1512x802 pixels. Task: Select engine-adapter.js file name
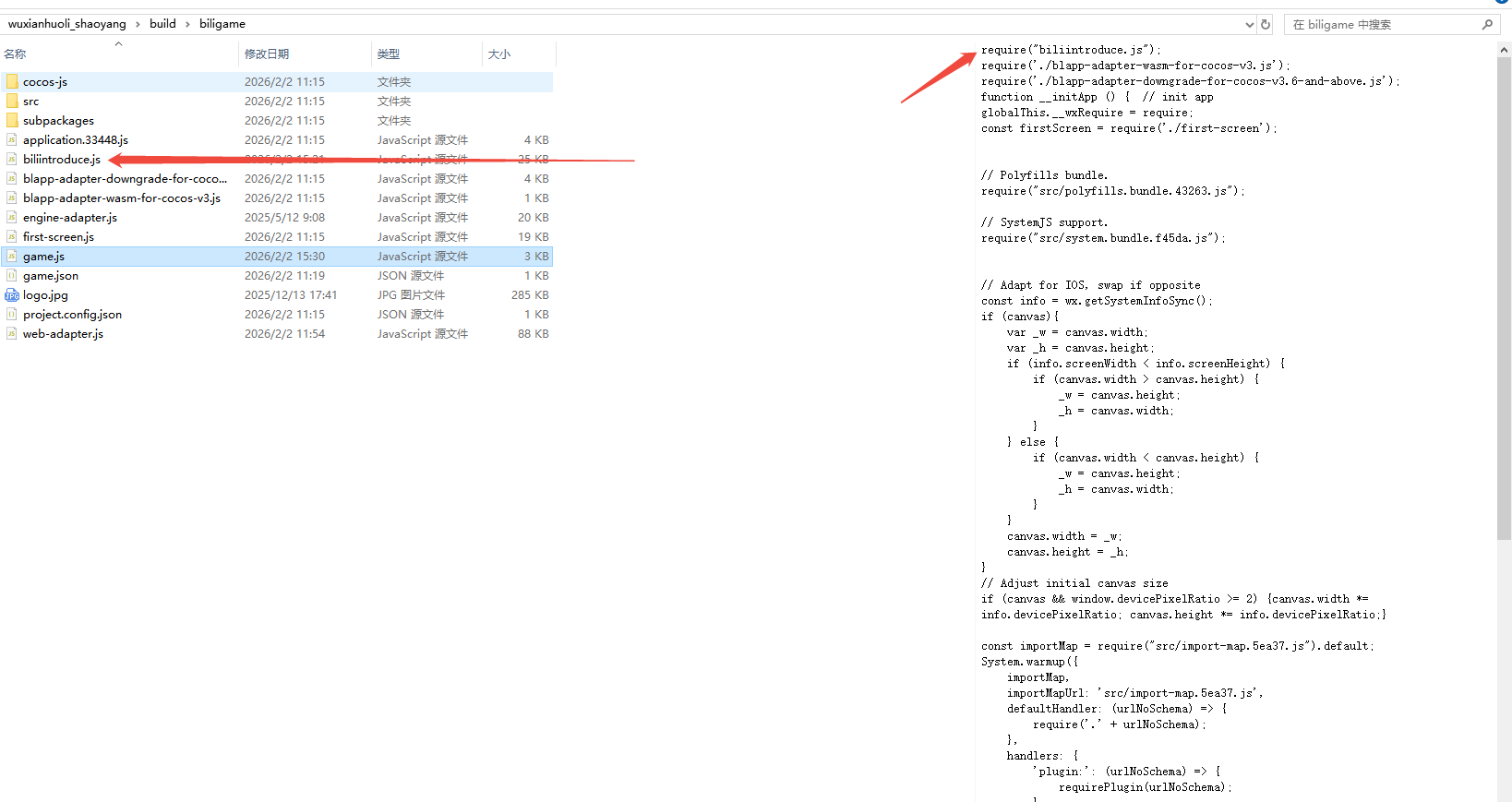[70, 218]
